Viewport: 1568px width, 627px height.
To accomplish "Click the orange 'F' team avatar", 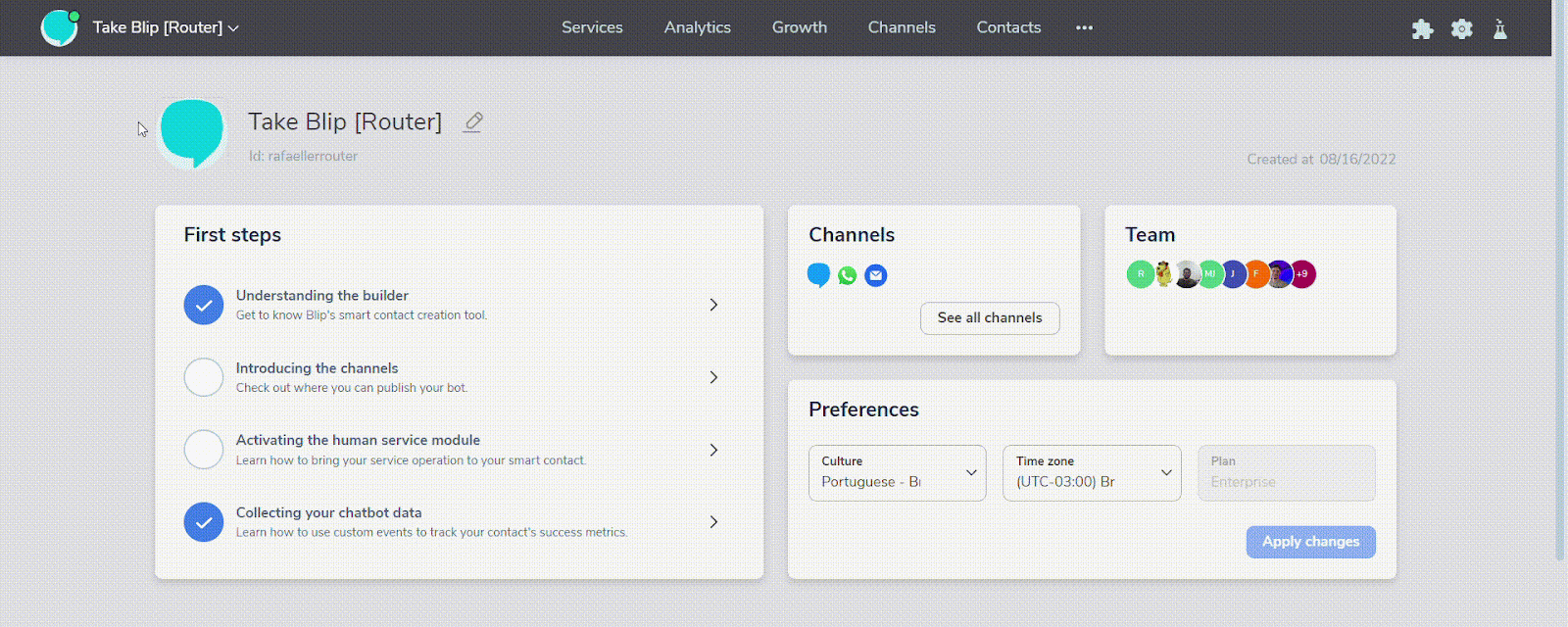I will pos(1256,274).
